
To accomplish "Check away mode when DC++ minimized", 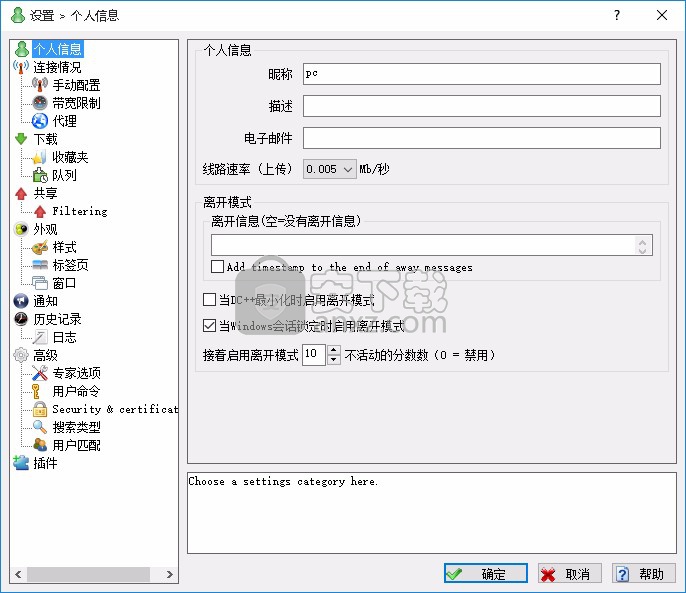I will pyautogui.click(x=210, y=300).
